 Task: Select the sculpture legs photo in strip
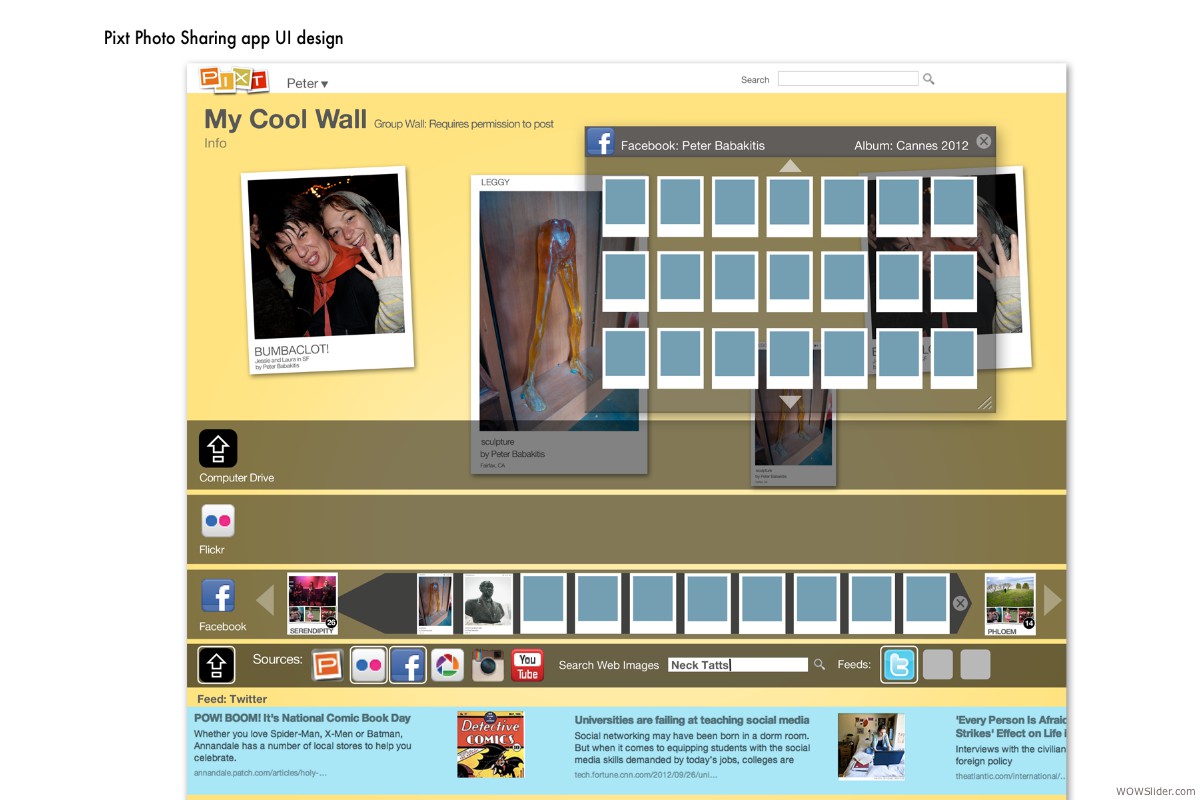435,603
